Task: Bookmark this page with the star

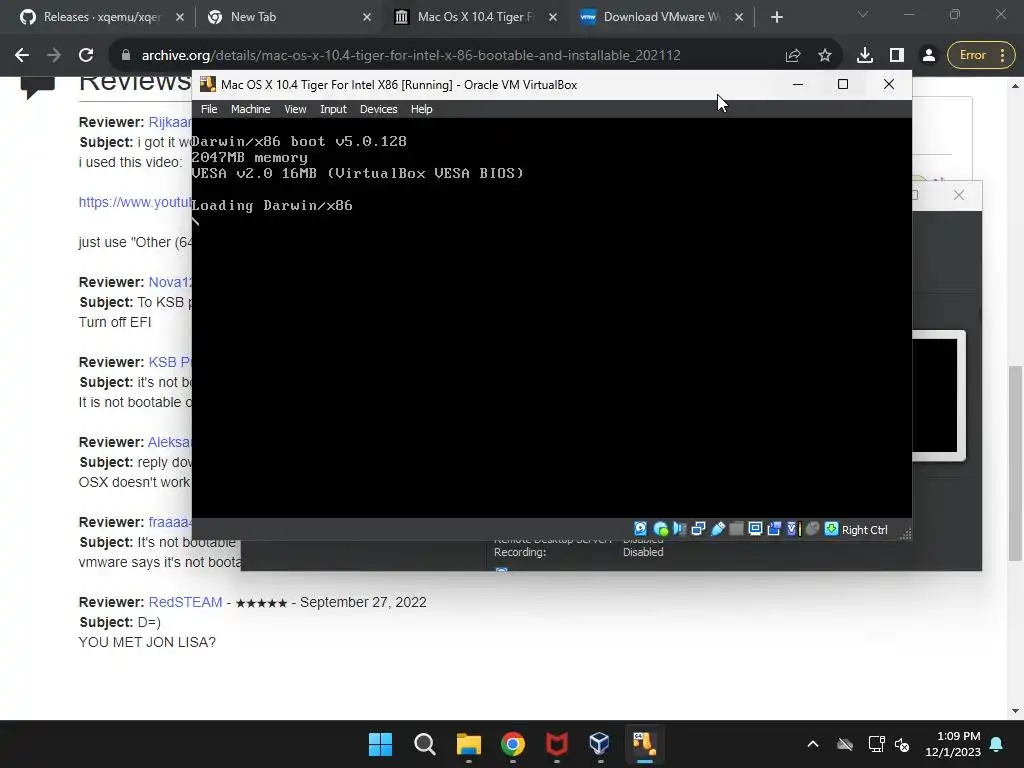Action: pyautogui.click(x=825, y=55)
